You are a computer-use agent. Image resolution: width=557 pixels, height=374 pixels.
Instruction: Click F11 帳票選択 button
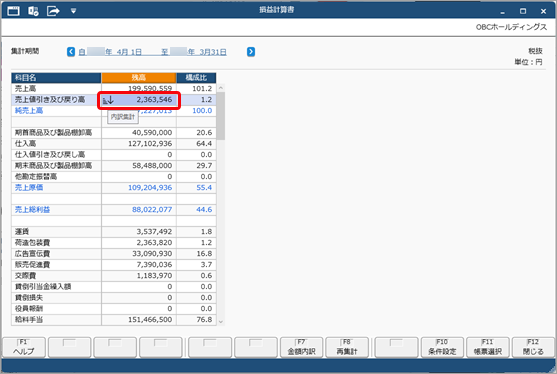(488, 347)
